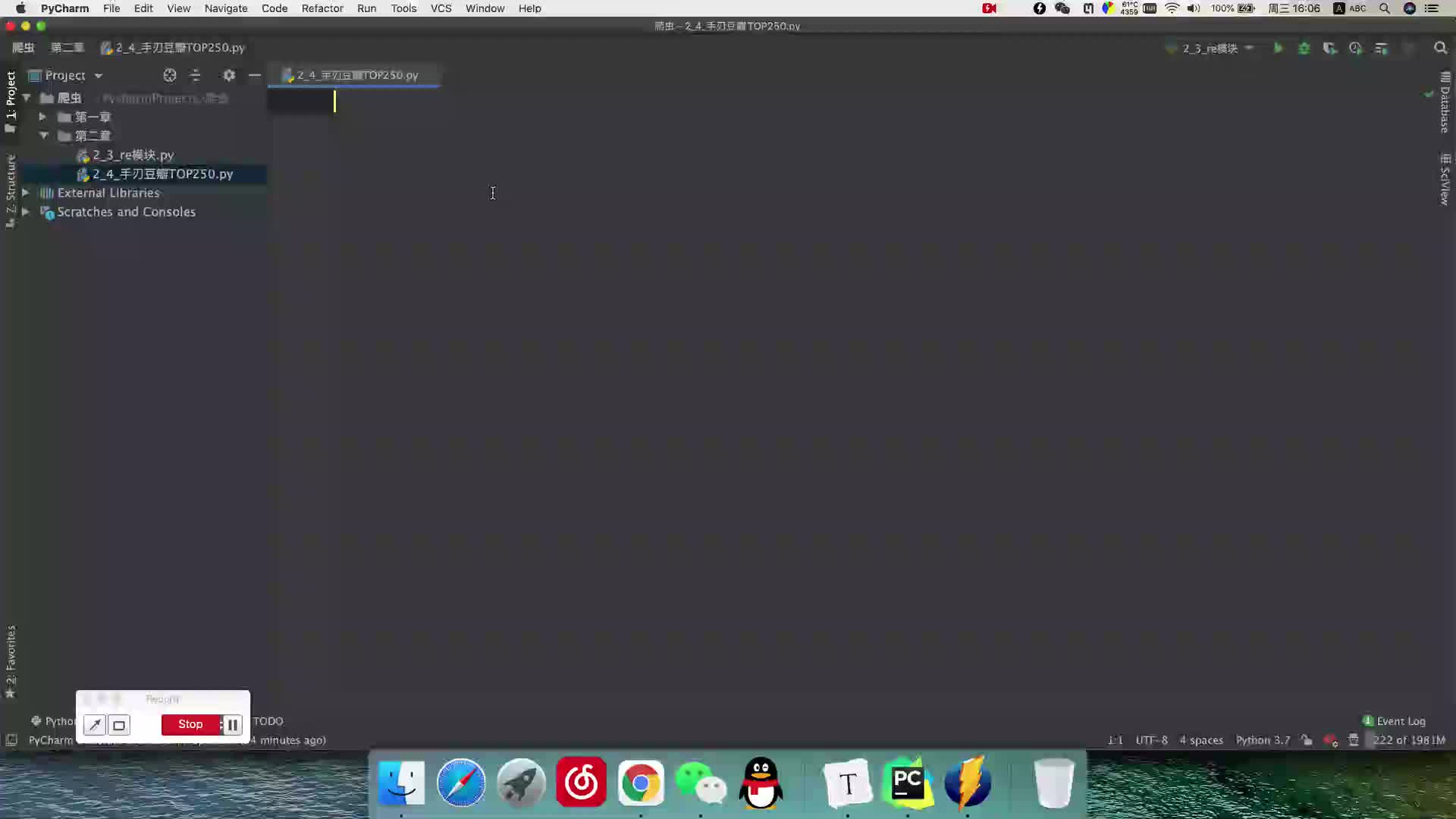Open the Tools menu

coord(403,8)
